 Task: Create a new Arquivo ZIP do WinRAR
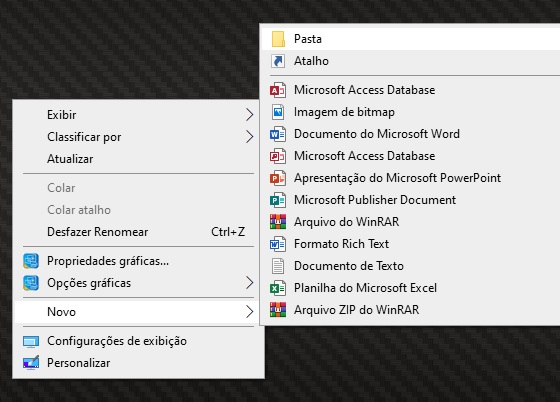coord(411,310)
